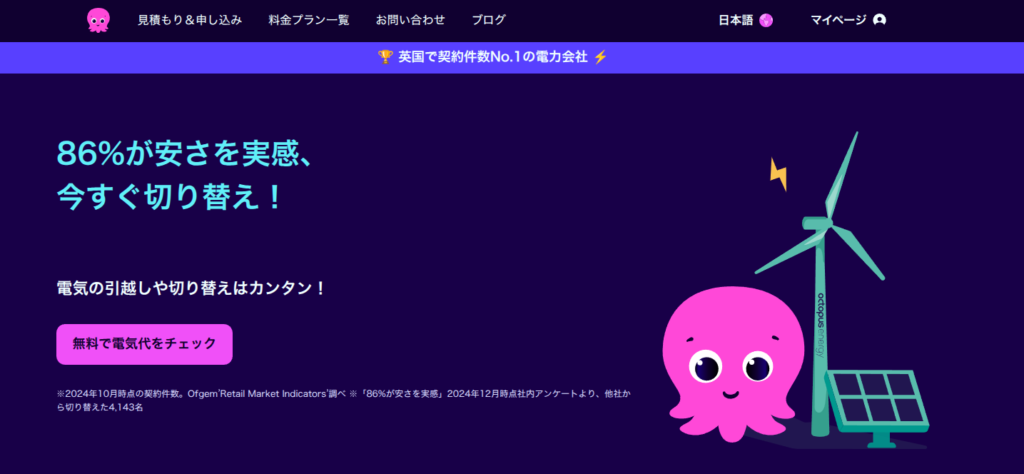The width and height of the screenshot is (1024, 474).
Task: Click the 英国で契約件数No.1の電力会社 banner text
Action: [x=492, y=57]
